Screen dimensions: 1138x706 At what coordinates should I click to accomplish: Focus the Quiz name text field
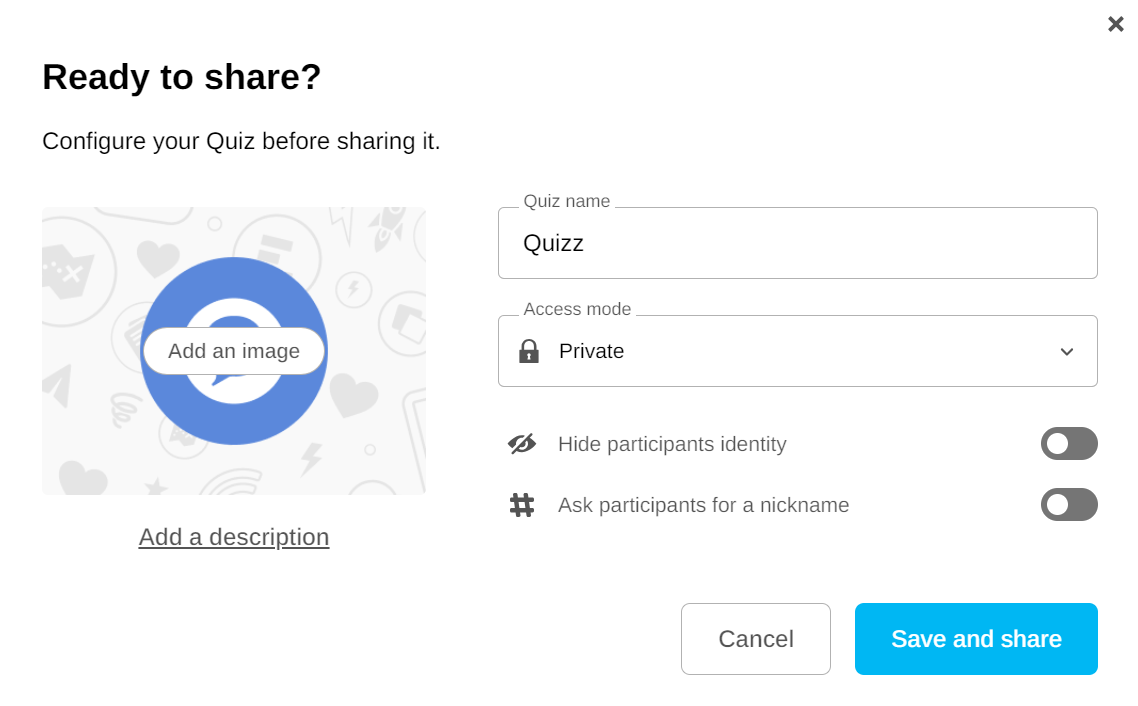coord(797,243)
